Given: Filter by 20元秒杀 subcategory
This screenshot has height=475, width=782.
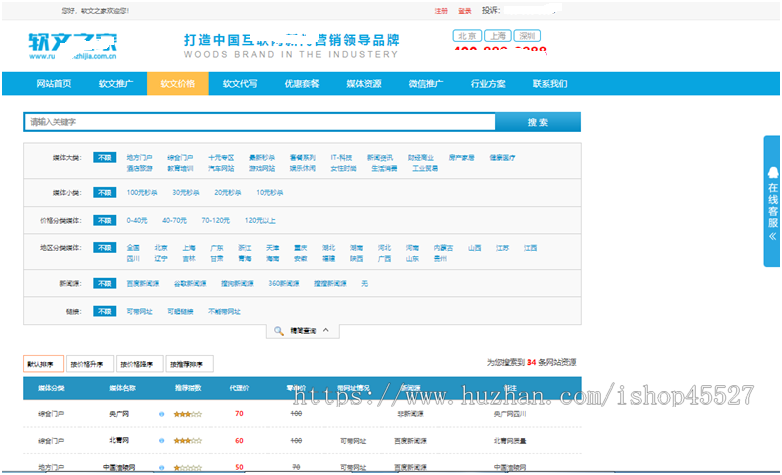Looking at the screenshot, I should tap(227, 193).
